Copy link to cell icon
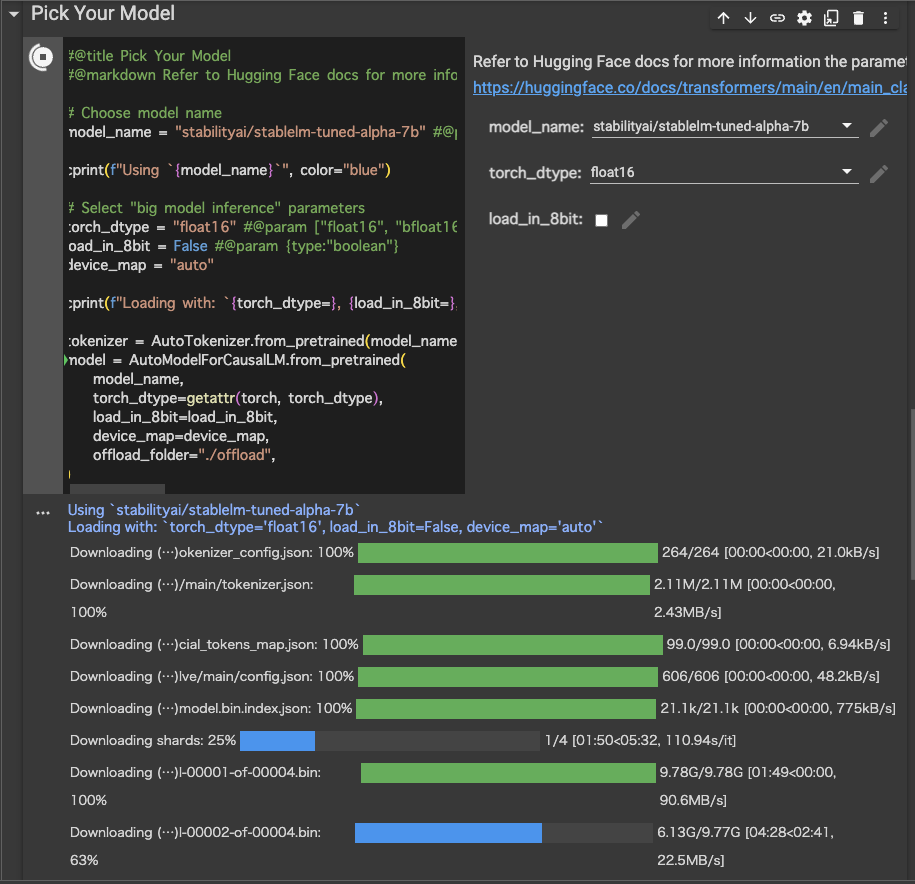This screenshot has width=915, height=884. 777,18
